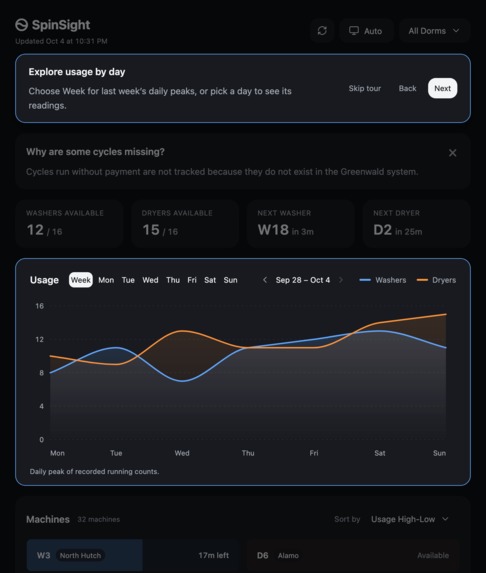Screen dimensions: 486x573
Task: Click the Machines section heading
Action: (48, 519)
